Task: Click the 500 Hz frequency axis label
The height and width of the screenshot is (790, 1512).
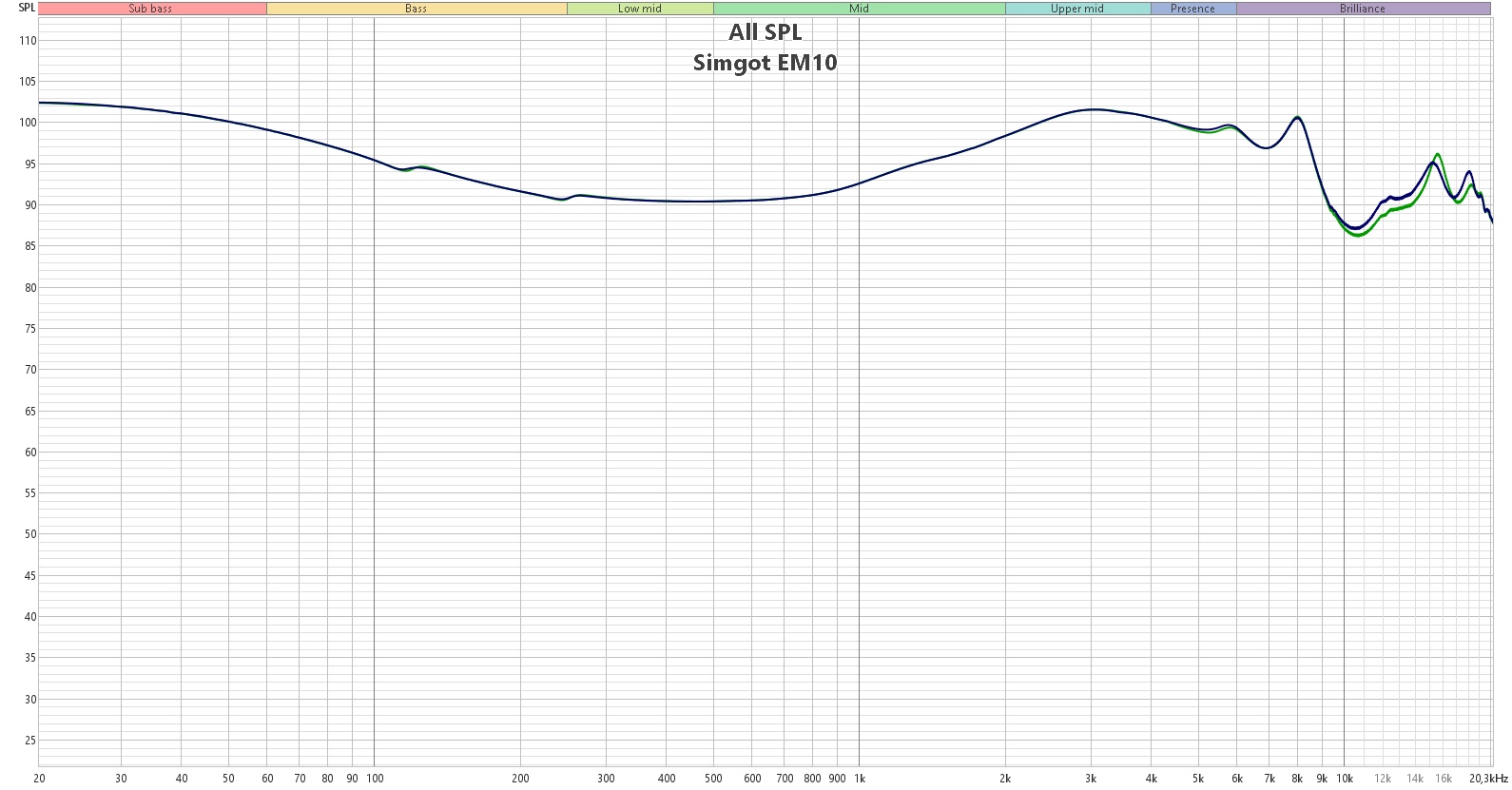Action: (x=713, y=779)
